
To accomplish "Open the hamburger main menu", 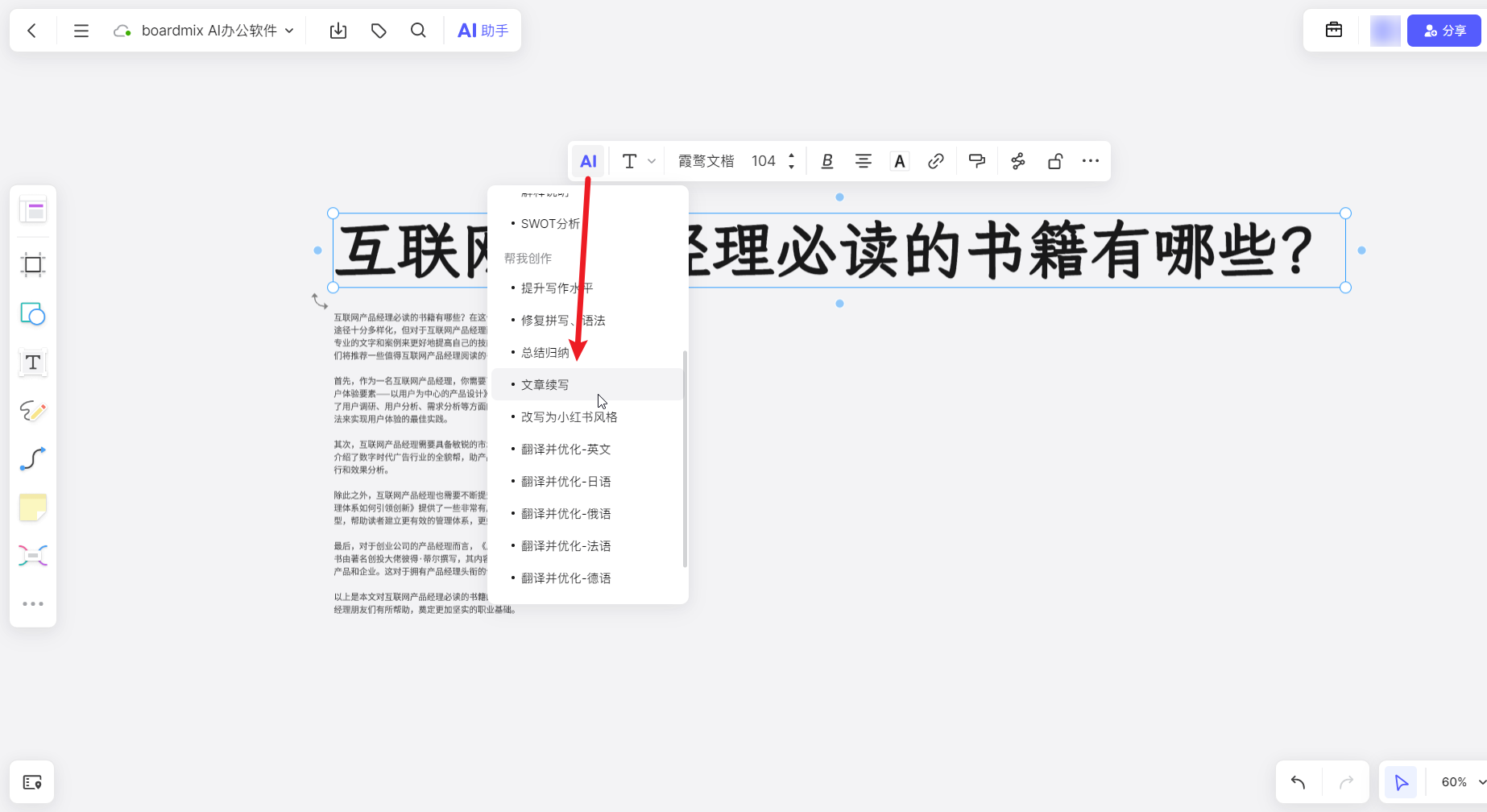I will coord(81,31).
